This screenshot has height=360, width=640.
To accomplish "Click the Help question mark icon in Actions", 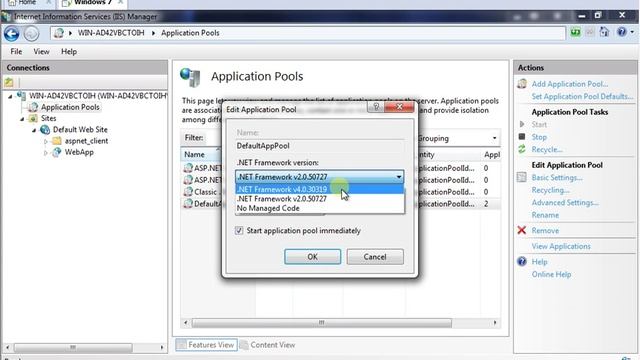I will (522, 262).
